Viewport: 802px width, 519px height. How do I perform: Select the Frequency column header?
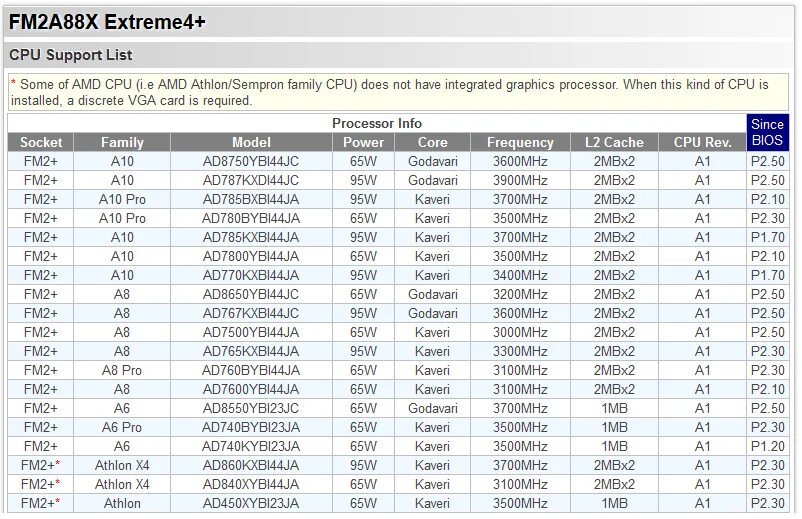click(x=520, y=142)
